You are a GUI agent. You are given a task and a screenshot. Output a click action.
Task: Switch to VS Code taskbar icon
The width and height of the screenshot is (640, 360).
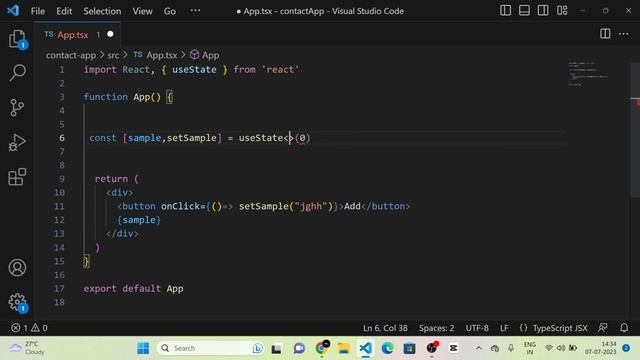tap(365, 348)
